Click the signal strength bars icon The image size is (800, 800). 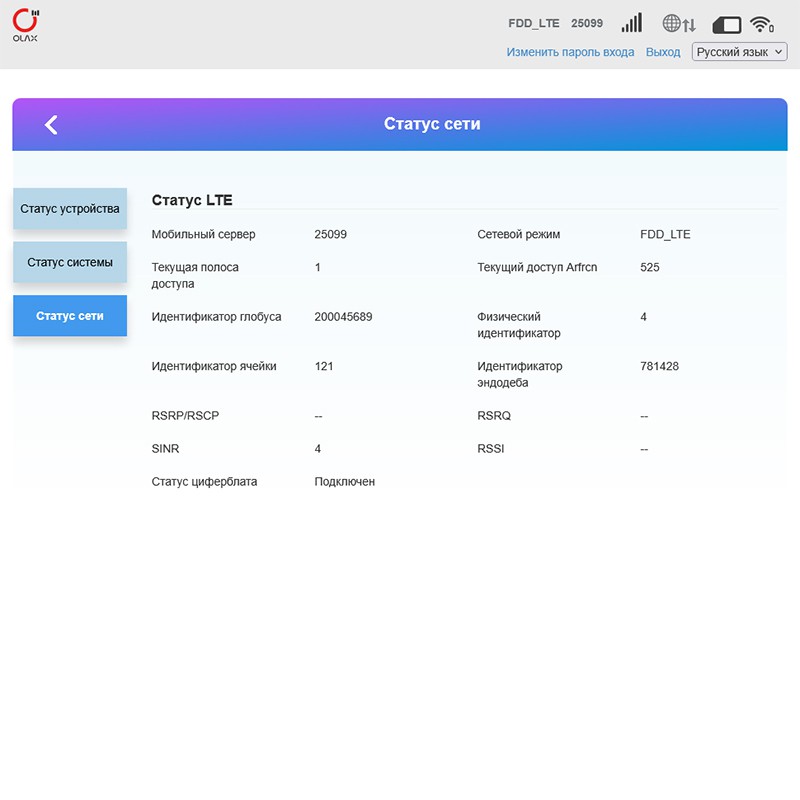coord(631,23)
